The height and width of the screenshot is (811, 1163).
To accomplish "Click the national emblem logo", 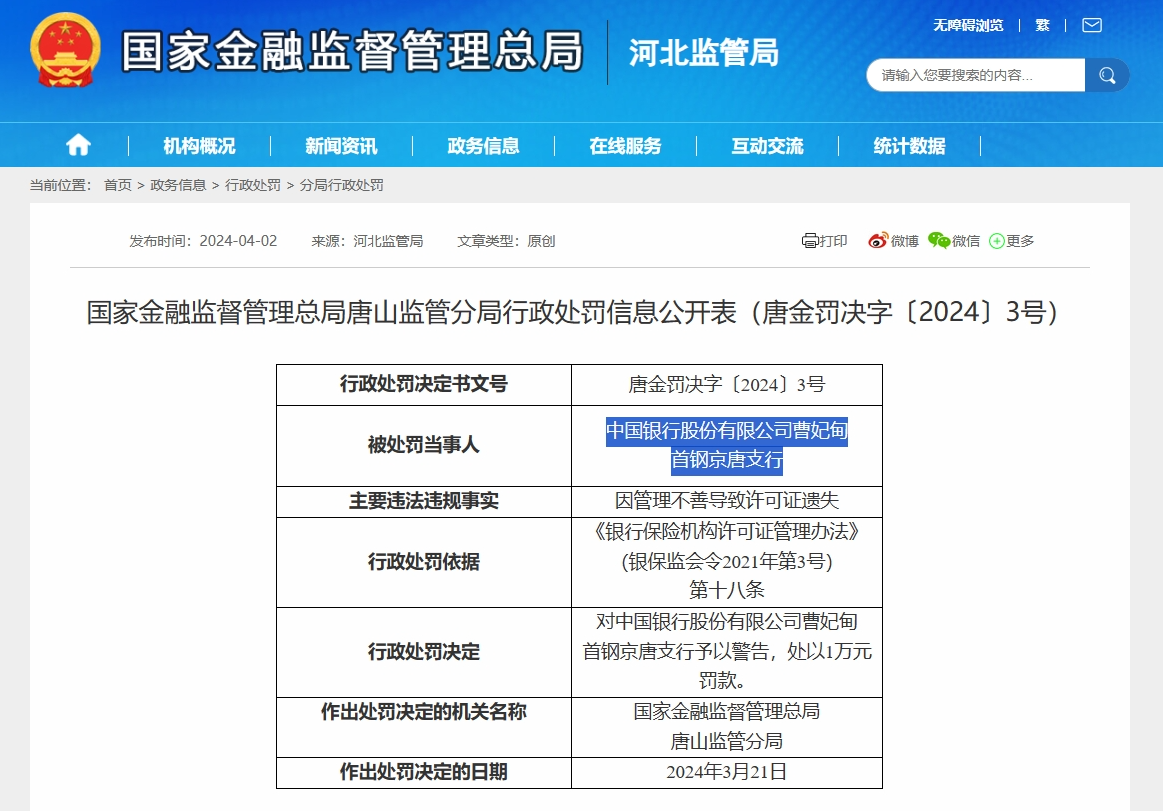I will (65, 50).
